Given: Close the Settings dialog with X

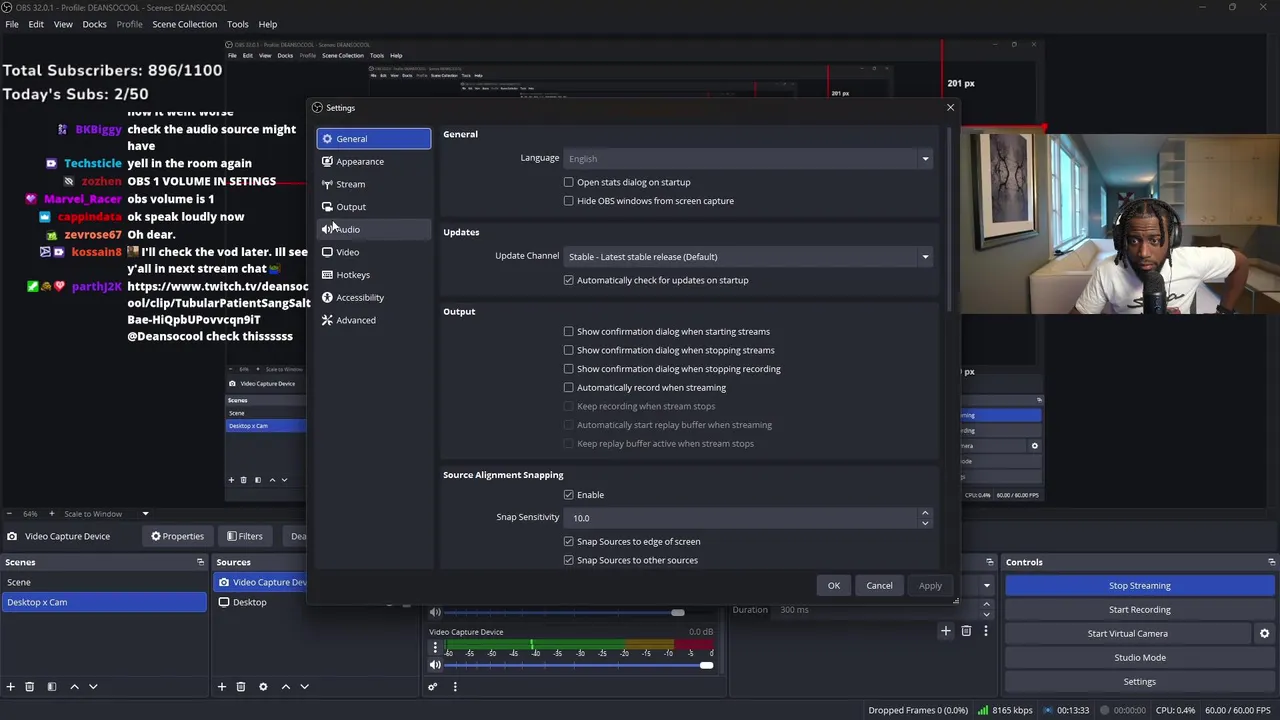Looking at the screenshot, I should click(950, 107).
